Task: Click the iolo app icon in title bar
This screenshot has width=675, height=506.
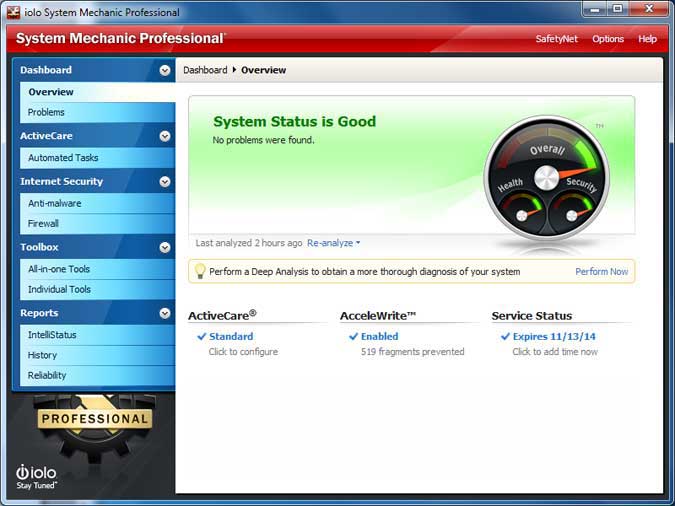Action: click(x=13, y=12)
